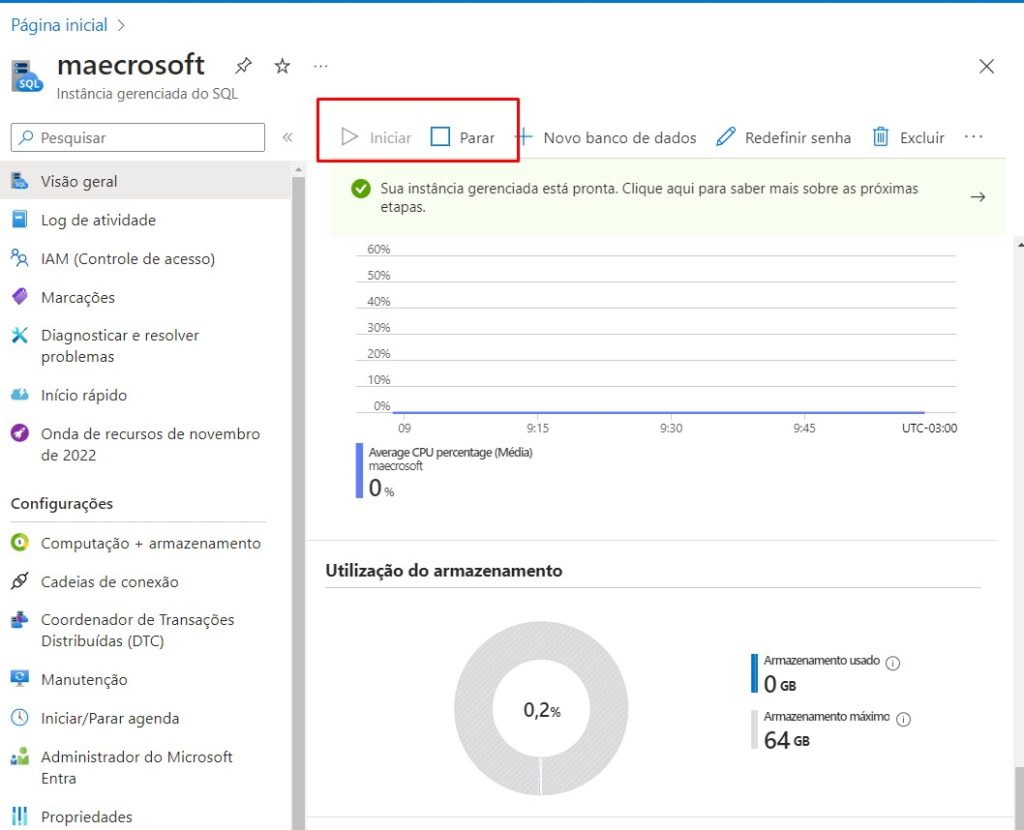
Task: Pin maecrosoft to the dashboard
Action: (243, 65)
